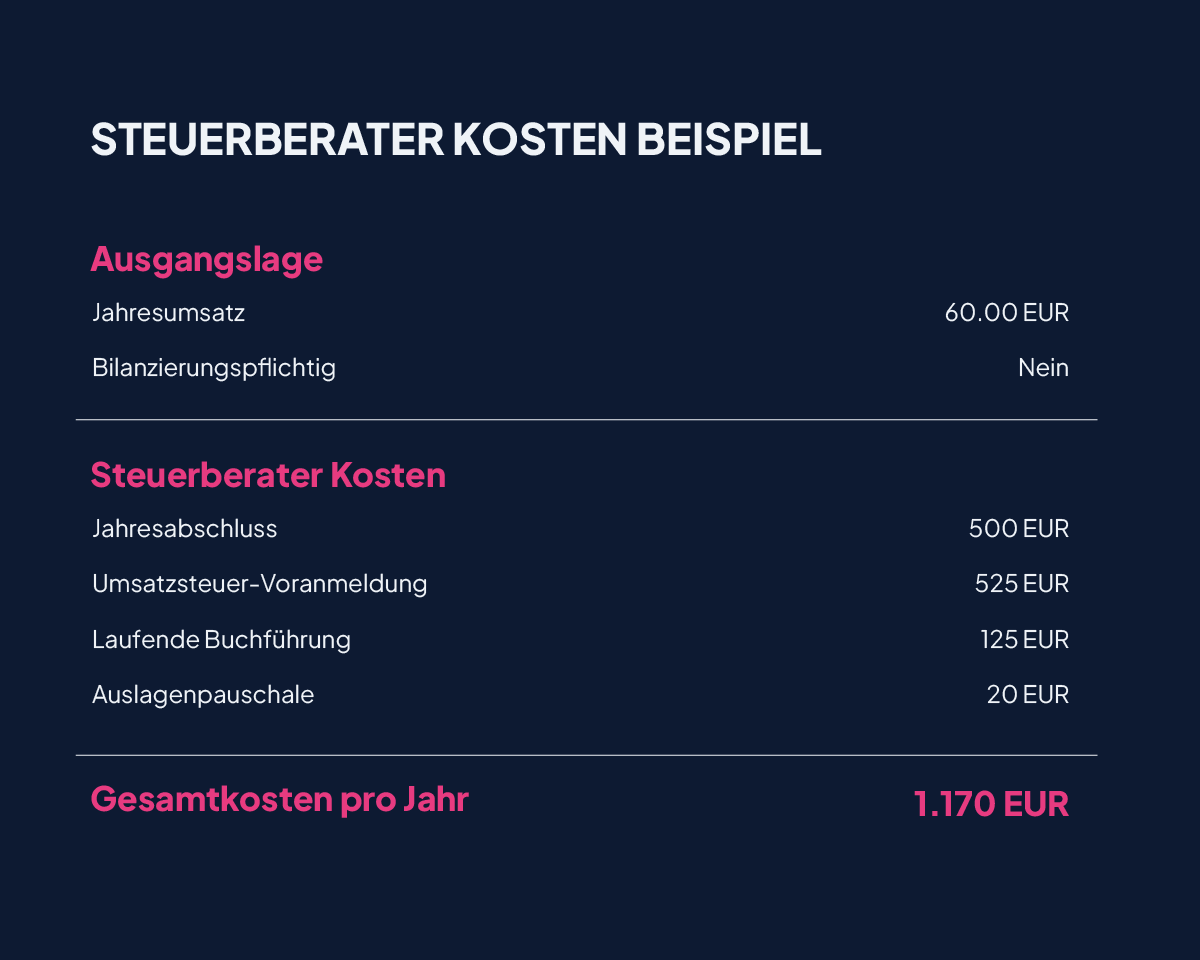Select the pink Ausgangslage section heading
The height and width of the screenshot is (960, 1200).
coord(206,259)
